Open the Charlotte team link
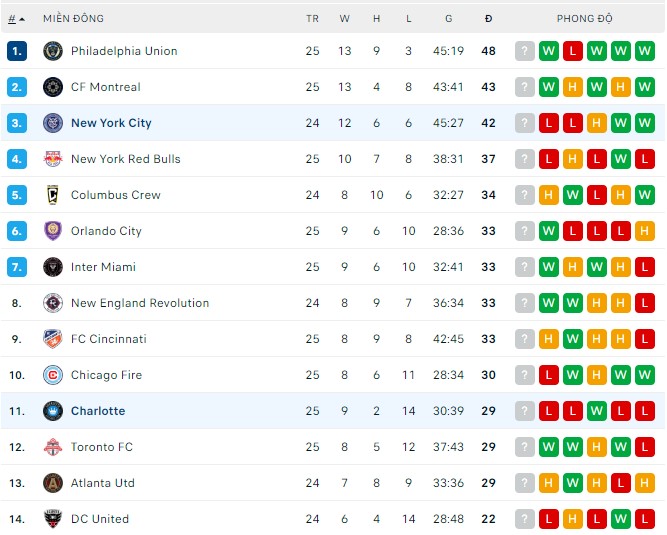 98,411
